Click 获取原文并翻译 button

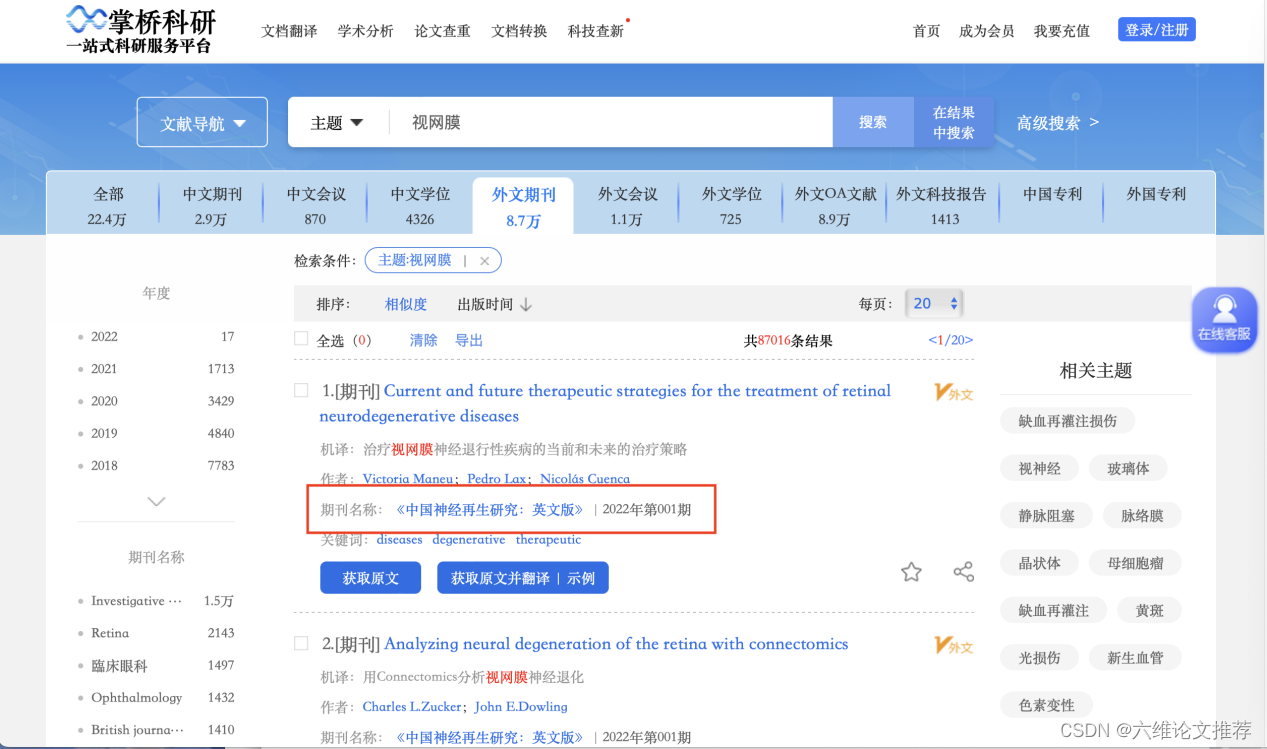[x=523, y=578]
